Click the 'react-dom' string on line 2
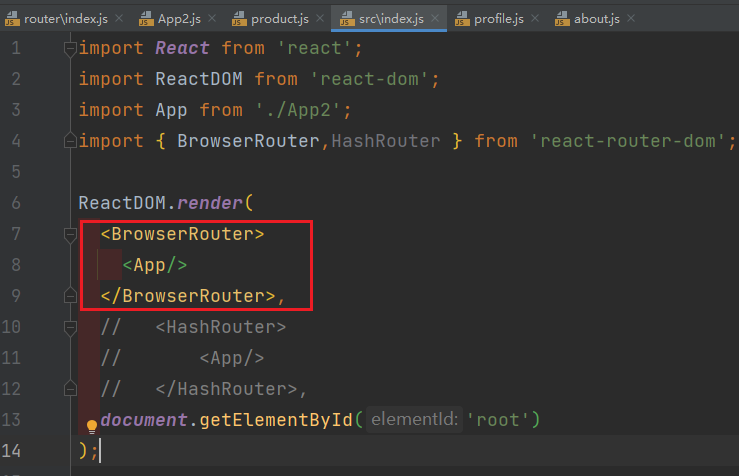The height and width of the screenshot is (476, 739). [x=370, y=79]
